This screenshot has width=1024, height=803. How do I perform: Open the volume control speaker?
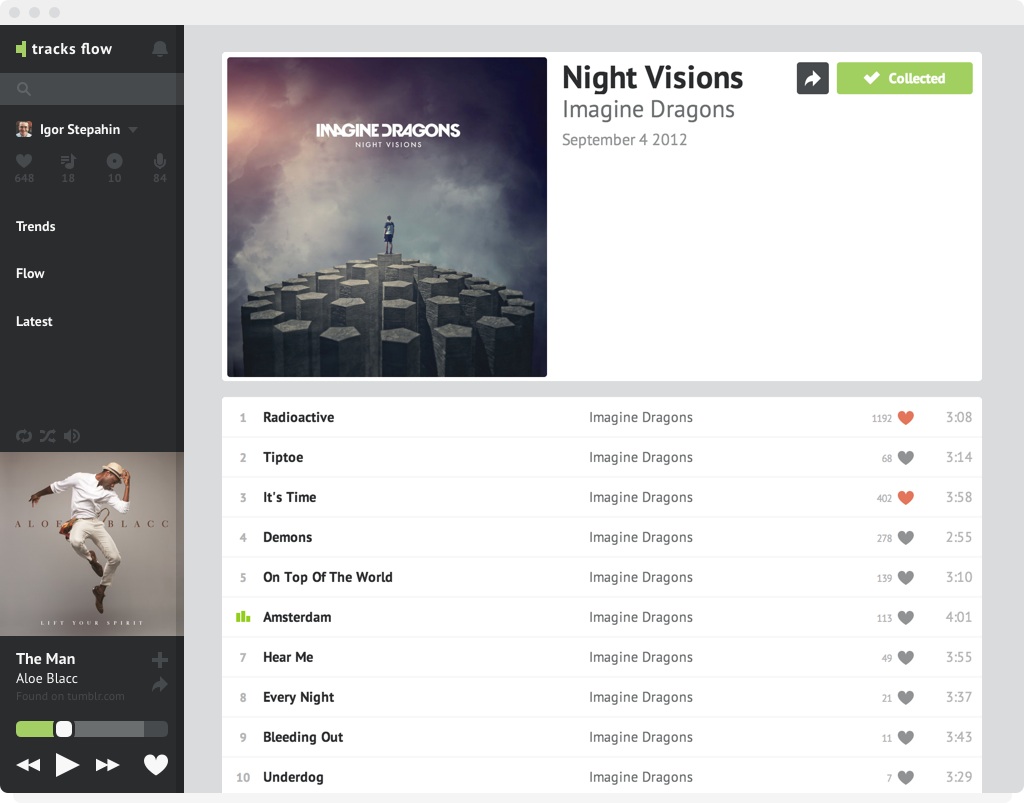72,436
